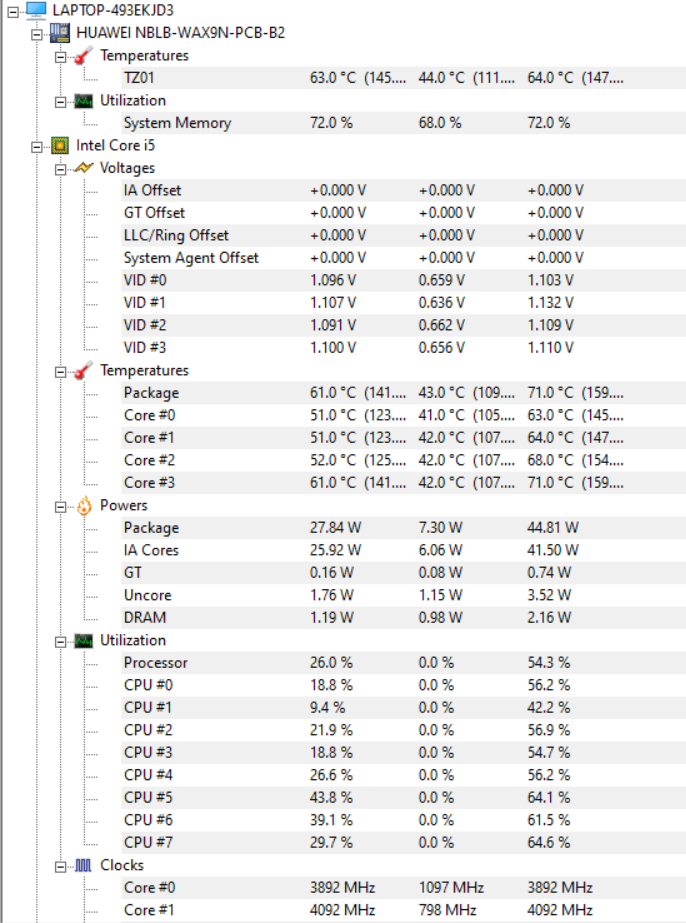Select the Core #1 clock row at 4092 MHz
686x923 pixels.
[403, 910]
